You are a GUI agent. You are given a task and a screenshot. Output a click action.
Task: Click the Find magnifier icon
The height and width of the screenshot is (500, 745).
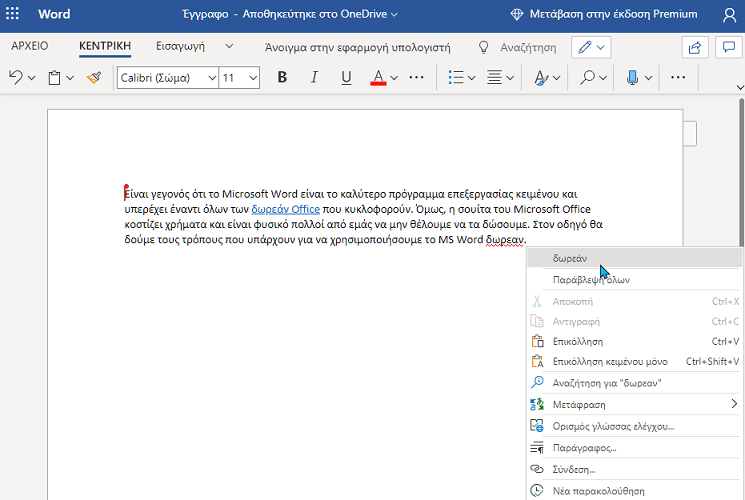(587, 77)
